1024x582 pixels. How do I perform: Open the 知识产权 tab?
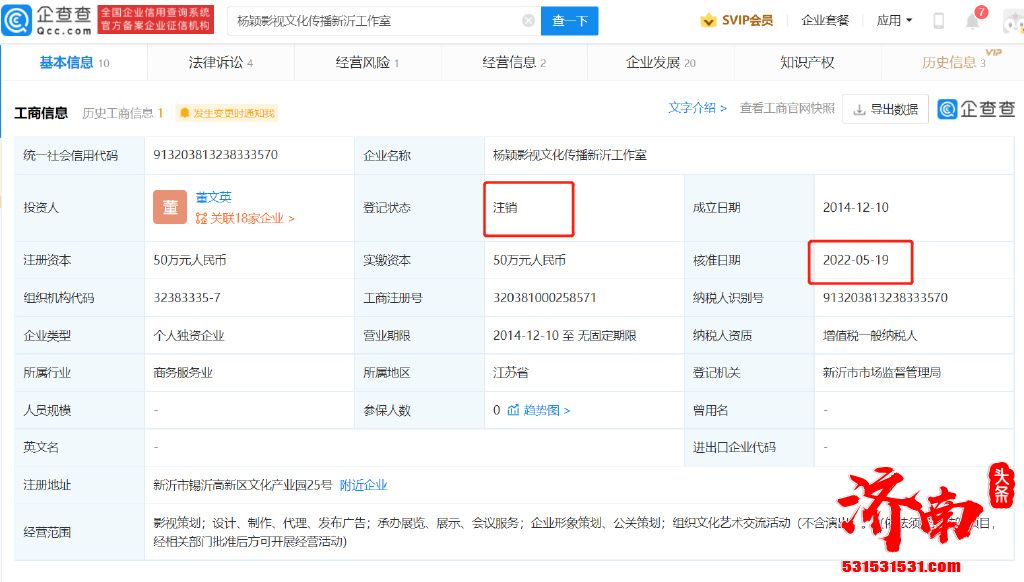click(807, 62)
